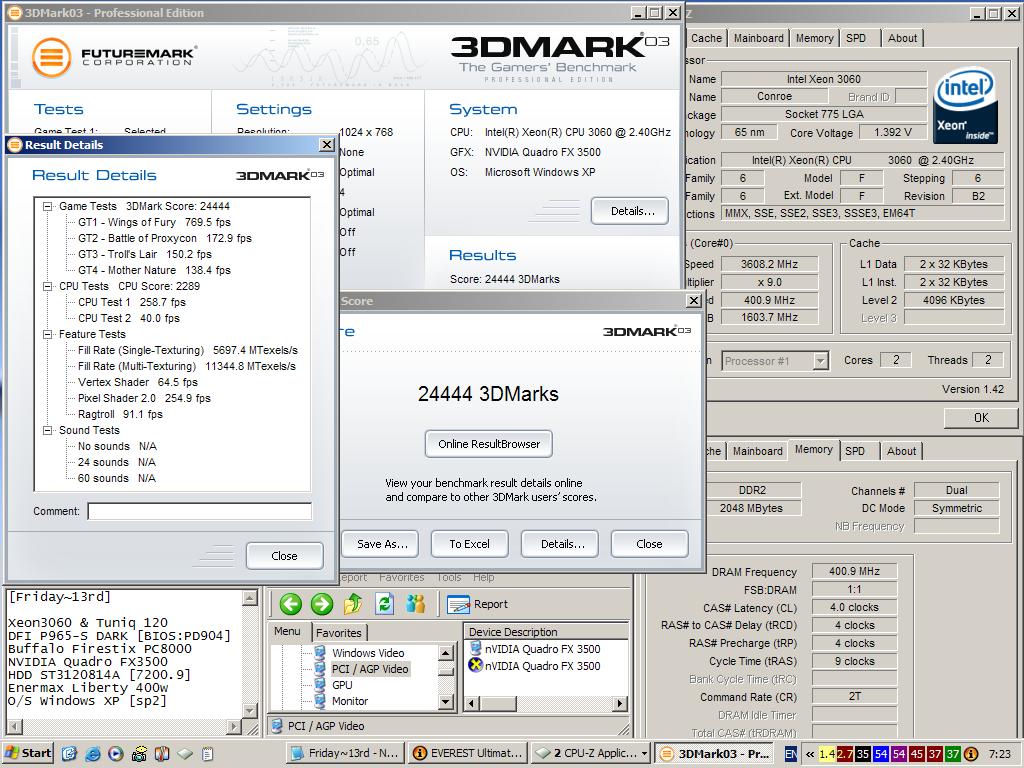
Task: Click Online ResultBrowser button
Action: (x=488, y=444)
